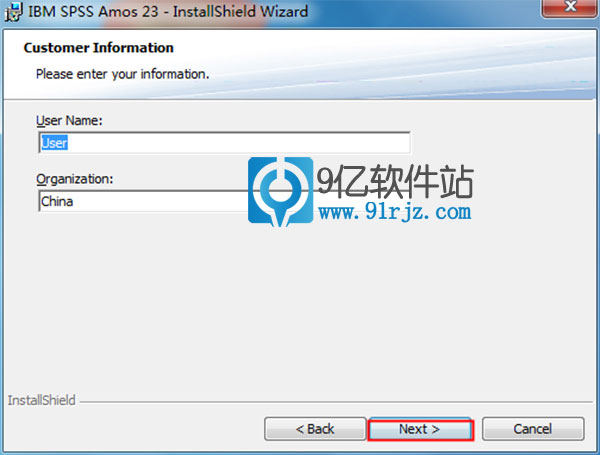
Task: Click the www.91rjz.com watermark URL
Action: (395, 212)
